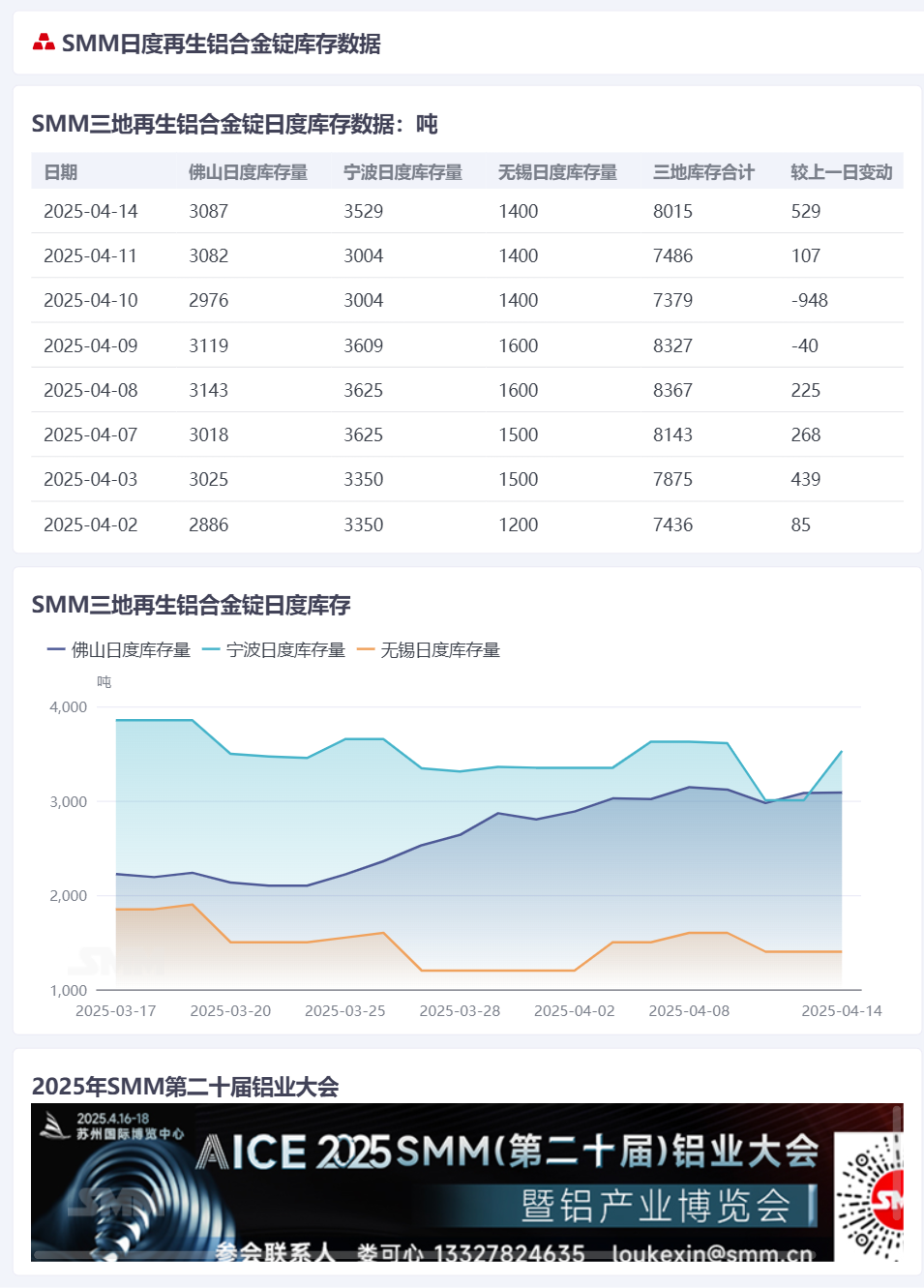This screenshot has width=924, height=1288.
Task: Click the SMM三地再生铝合金锭日度库存数据 table title
Action: [x=234, y=124]
